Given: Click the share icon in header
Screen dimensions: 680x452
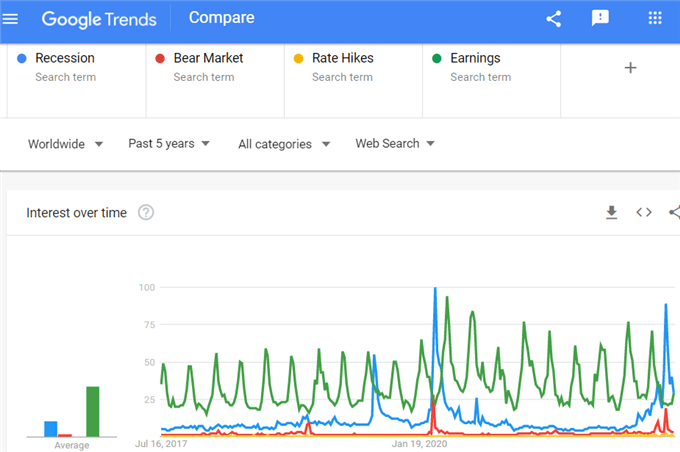Looking at the screenshot, I should [x=554, y=19].
